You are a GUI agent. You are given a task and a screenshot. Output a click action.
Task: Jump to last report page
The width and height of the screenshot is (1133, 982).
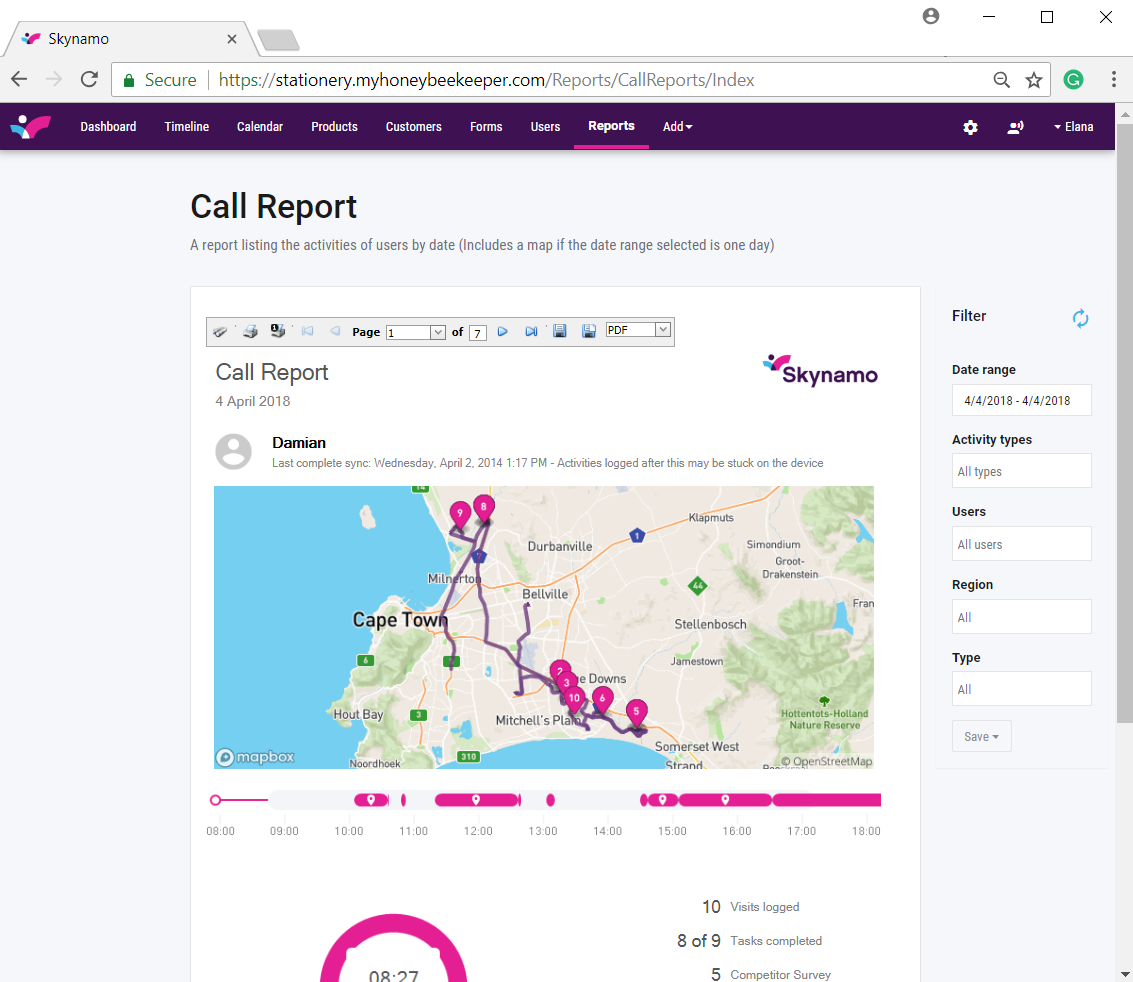point(531,331)
